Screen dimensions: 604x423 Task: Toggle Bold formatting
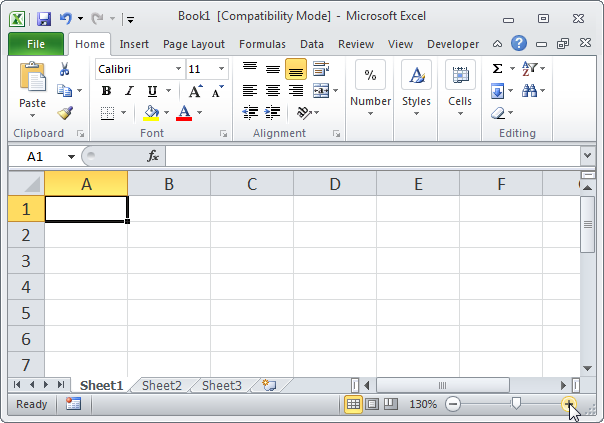click(x=106, y=91)
